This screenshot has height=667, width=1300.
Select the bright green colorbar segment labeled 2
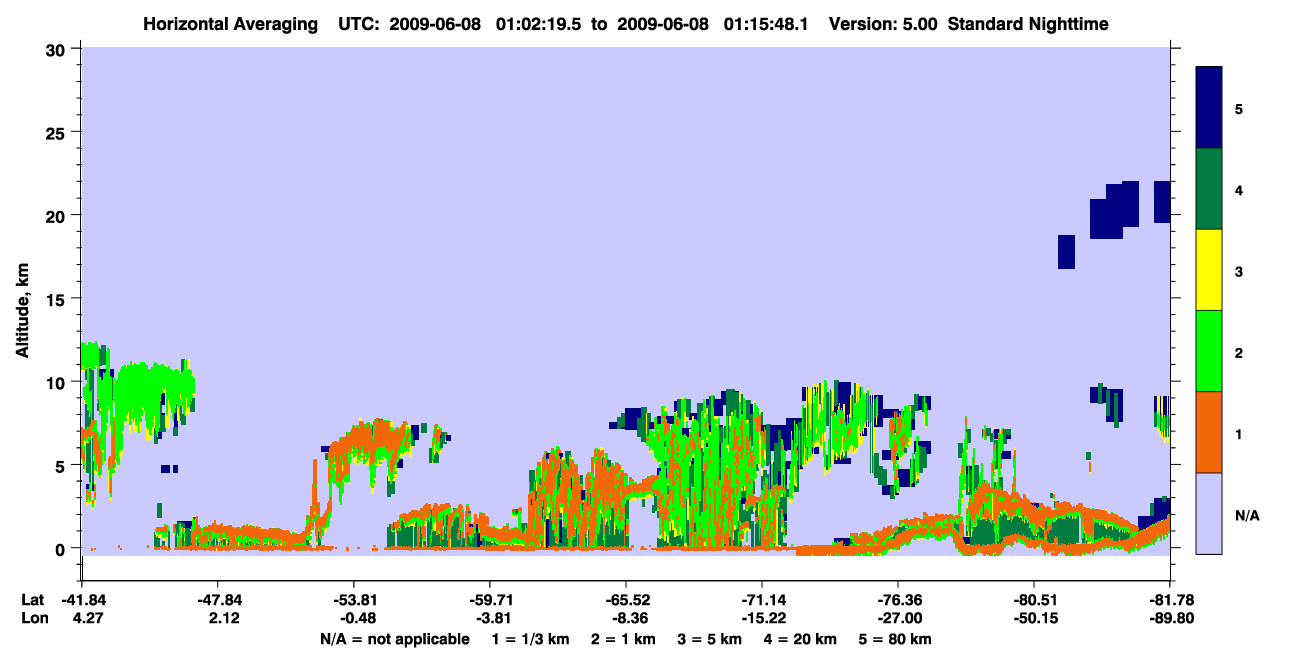(x=1209, y=351)
